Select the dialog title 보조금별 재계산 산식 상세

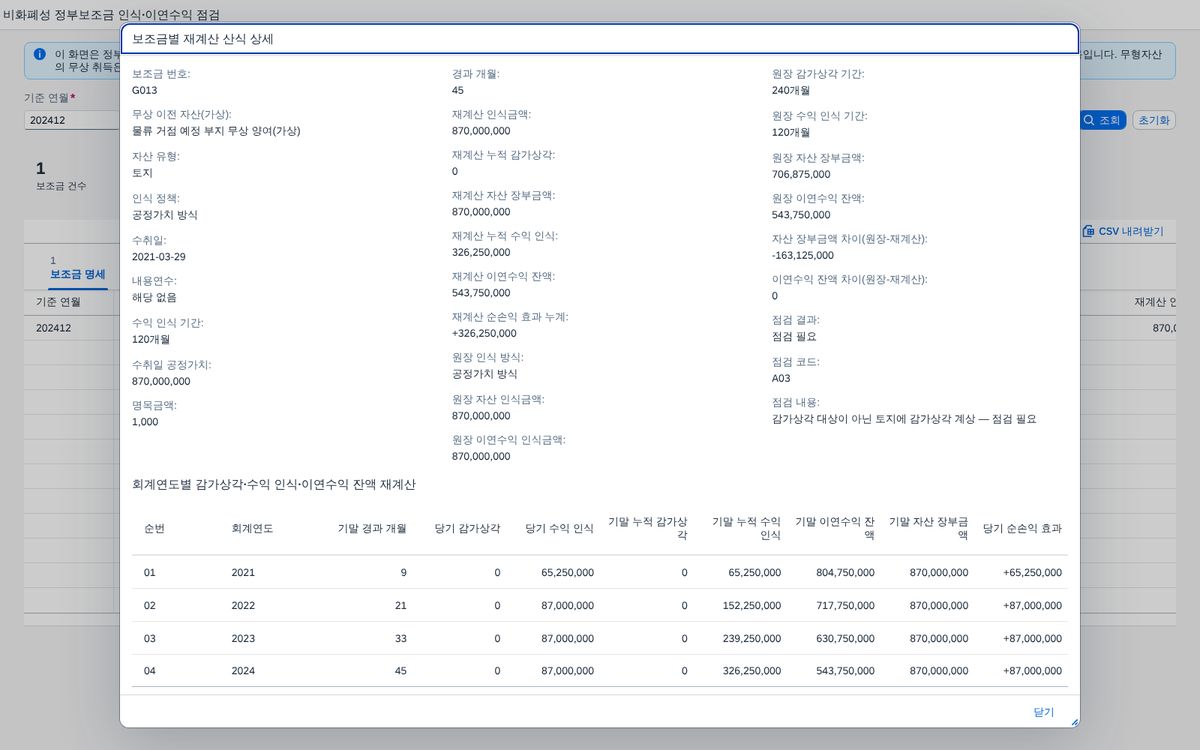203,39
